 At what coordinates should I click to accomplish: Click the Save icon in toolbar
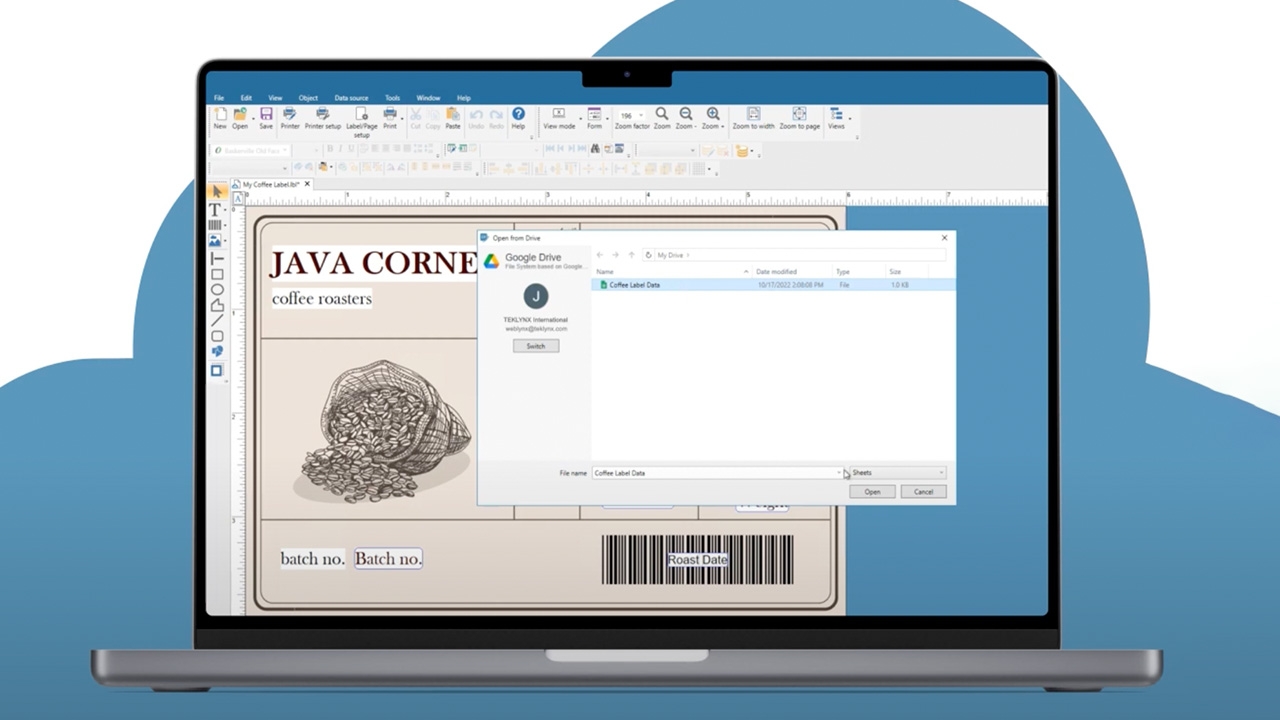pos(266,115)
